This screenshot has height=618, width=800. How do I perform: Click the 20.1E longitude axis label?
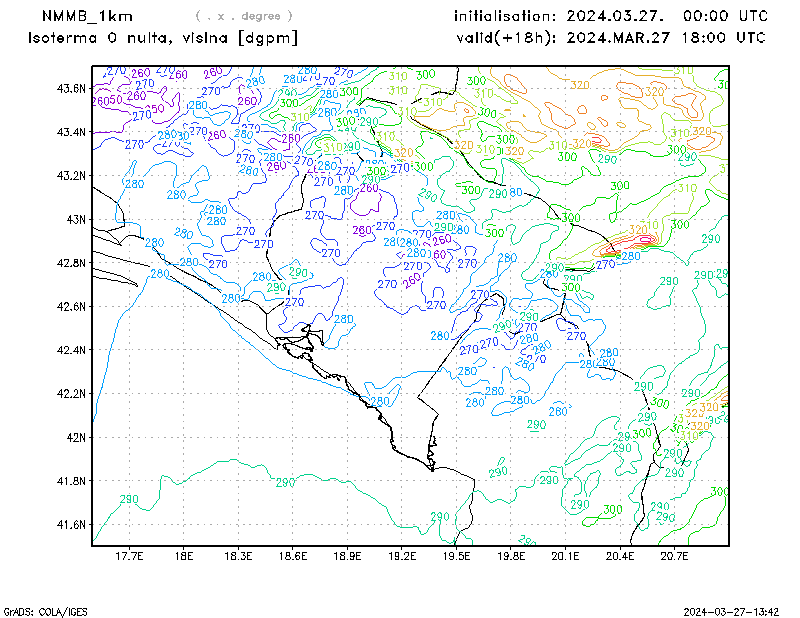point(565,556)
